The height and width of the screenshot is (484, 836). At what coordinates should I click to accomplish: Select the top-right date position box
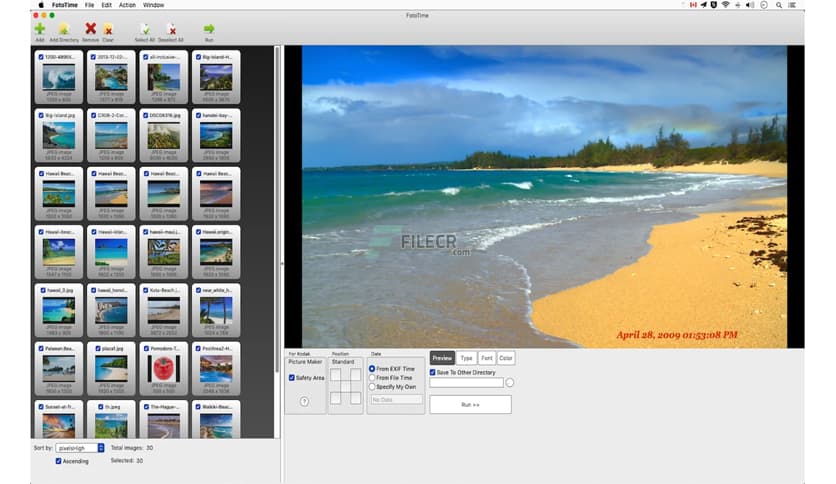[x=356, y=375]
